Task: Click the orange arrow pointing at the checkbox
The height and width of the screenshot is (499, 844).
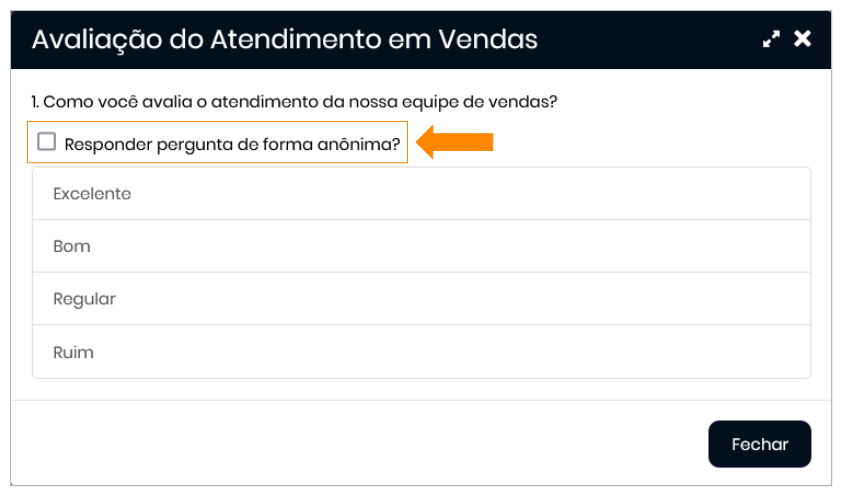Action: point(455,142)
